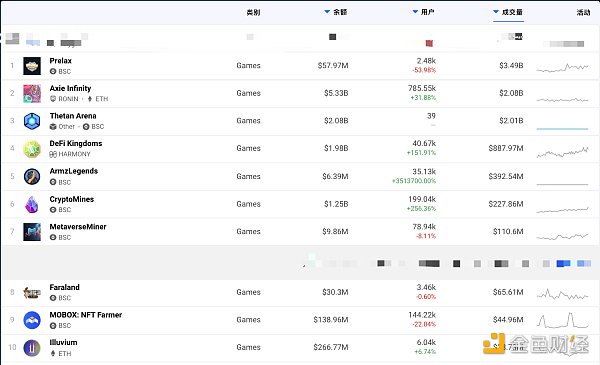This screenshot has height=365, width=600.
Task: Sort by the 用户 users column arrow
Action: (x=415, y=12)
